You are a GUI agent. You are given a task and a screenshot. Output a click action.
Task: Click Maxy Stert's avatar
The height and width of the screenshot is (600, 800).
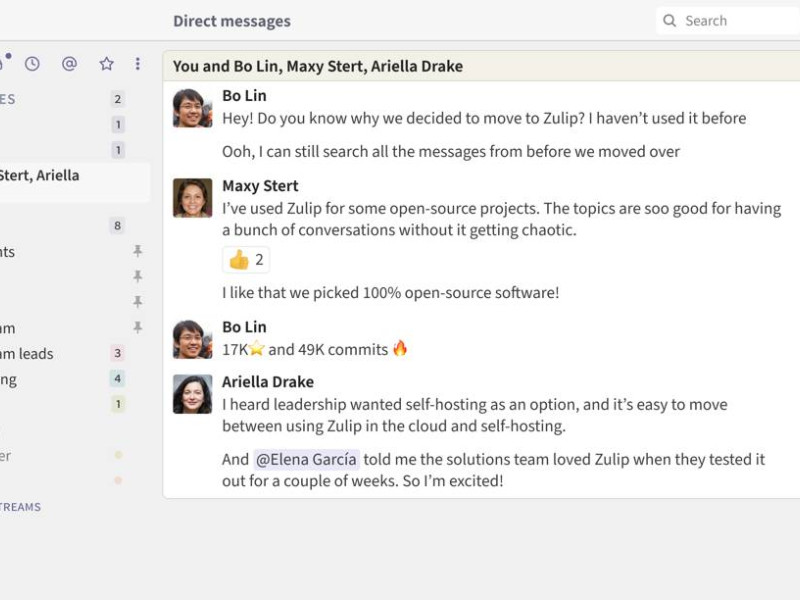(x=192, y=198)
